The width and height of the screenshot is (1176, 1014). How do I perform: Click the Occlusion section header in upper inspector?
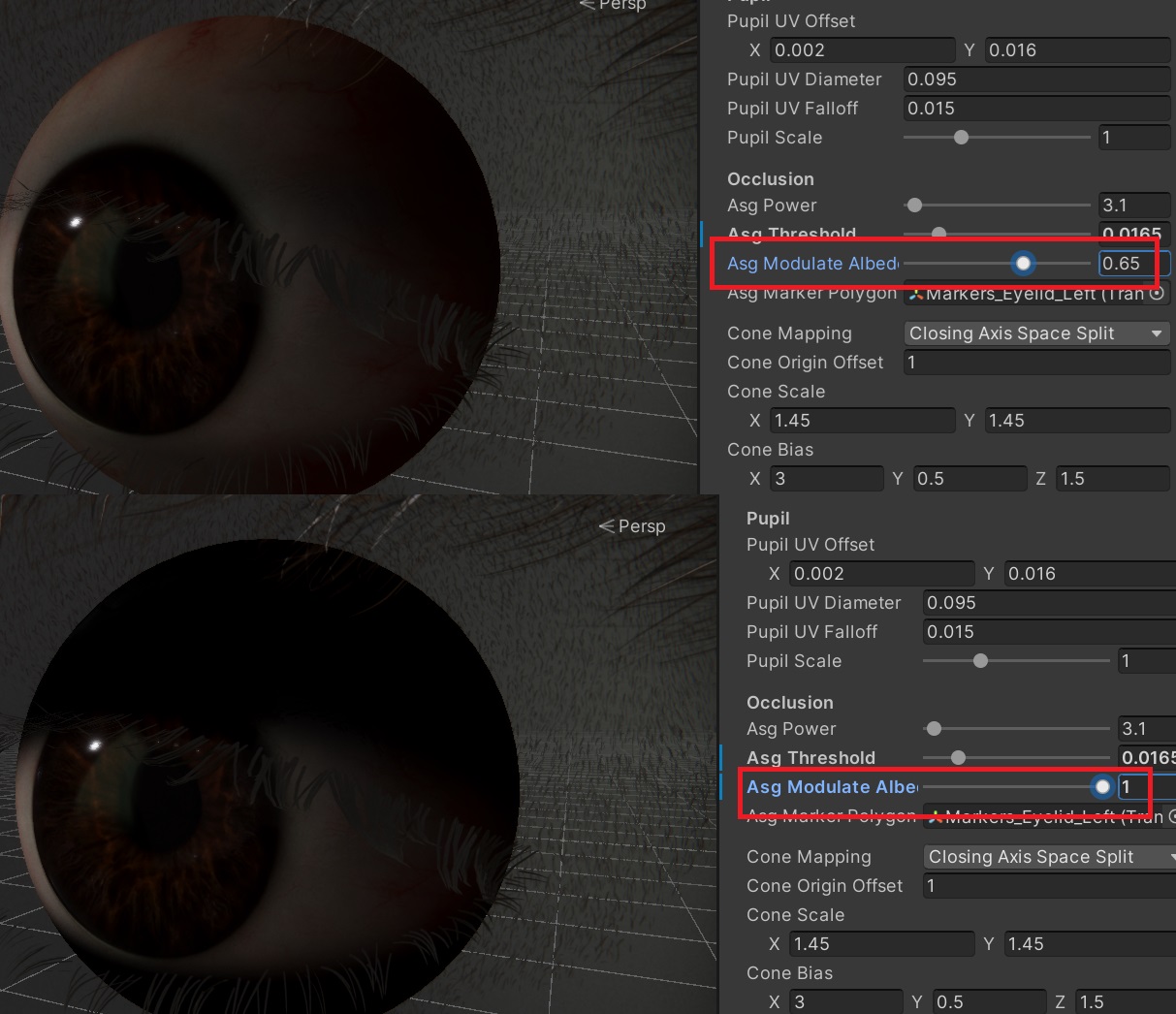coord(771,179)
